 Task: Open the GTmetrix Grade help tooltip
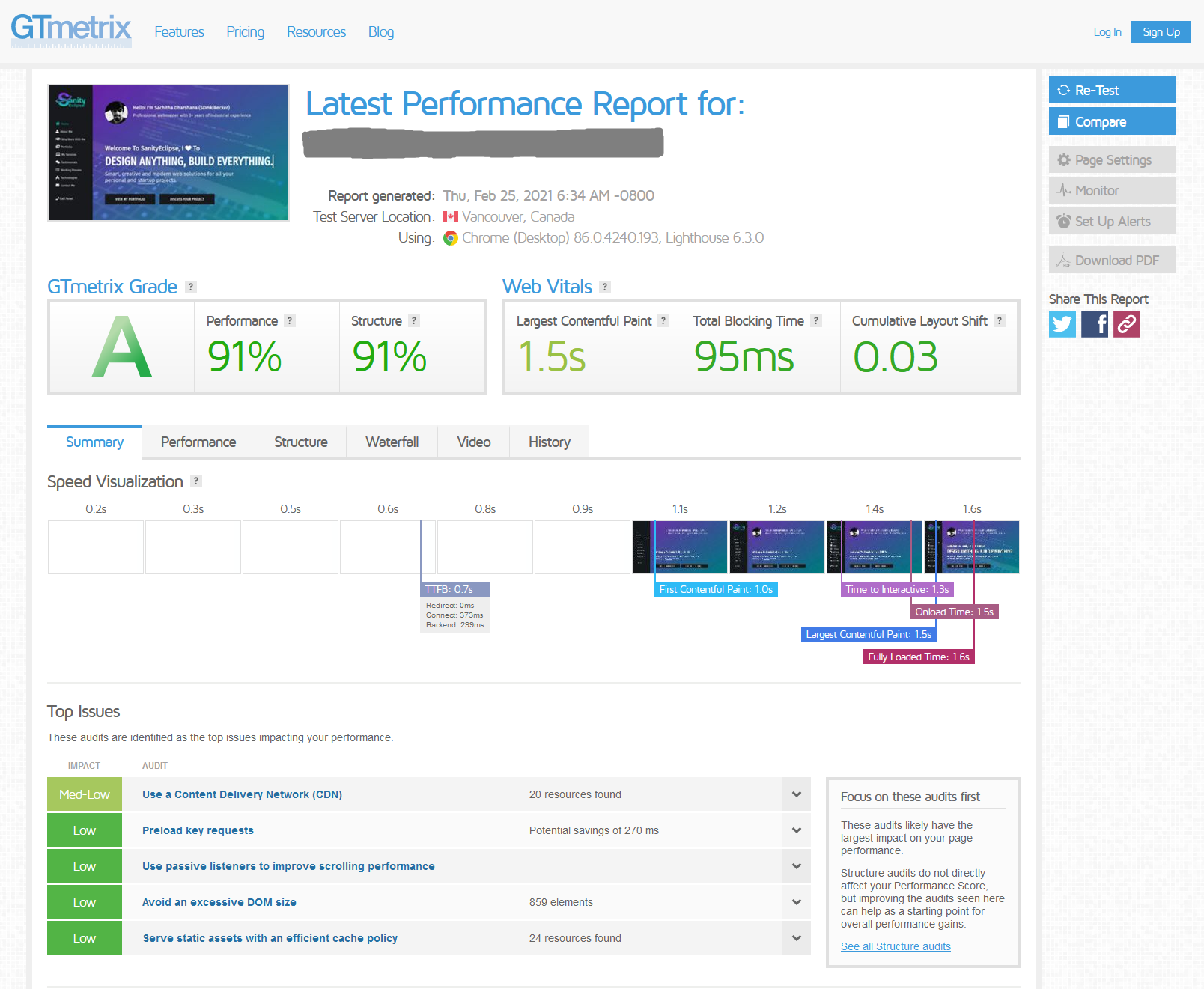(x=191, y=286)
